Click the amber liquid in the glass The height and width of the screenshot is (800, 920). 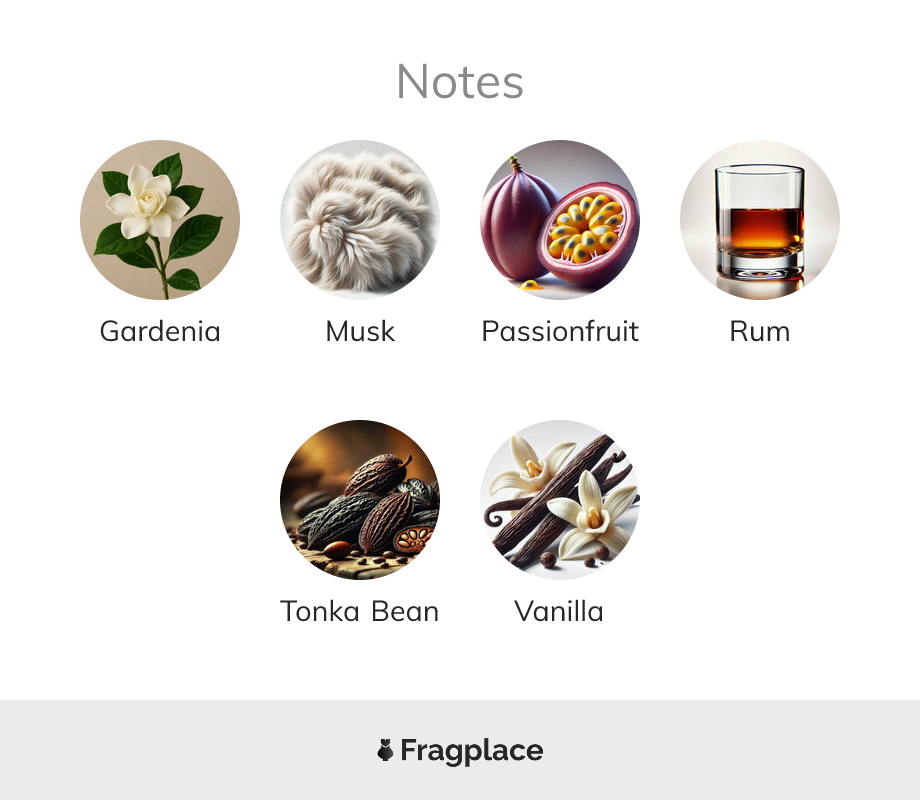point(759,231)
